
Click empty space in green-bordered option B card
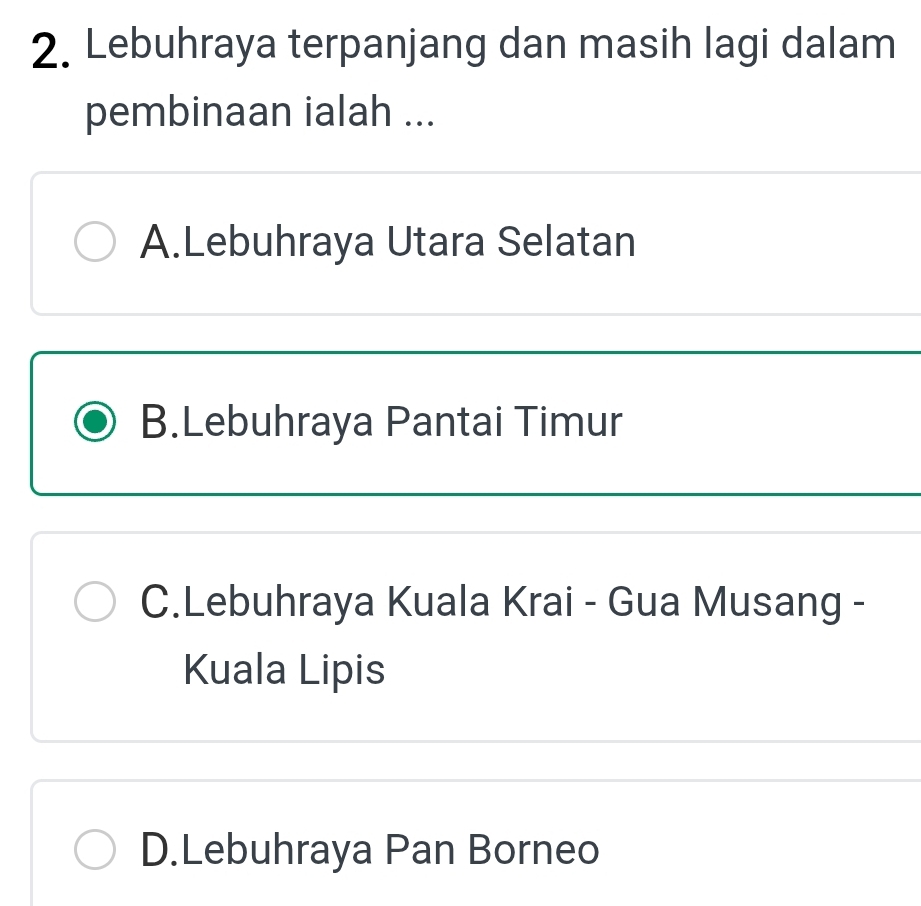click(780, 424)
